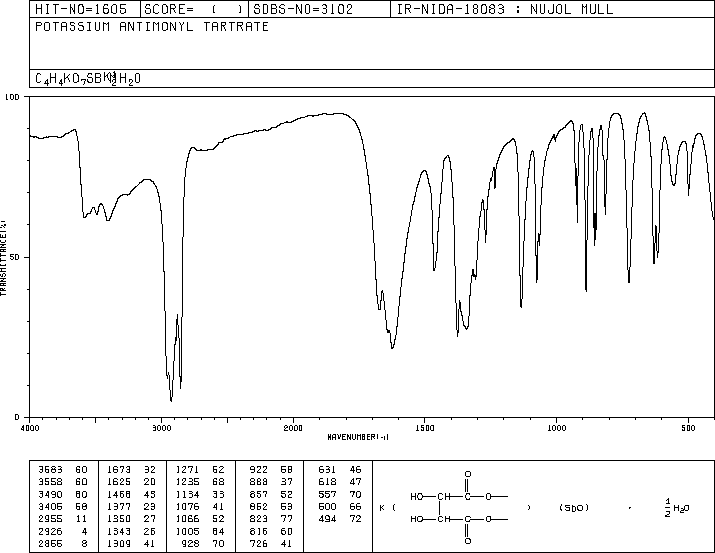Select the 888 peak value
Image resolution: width=715 pixels, height=553 pixels.
pyautogui.click(x=259, y=482)
